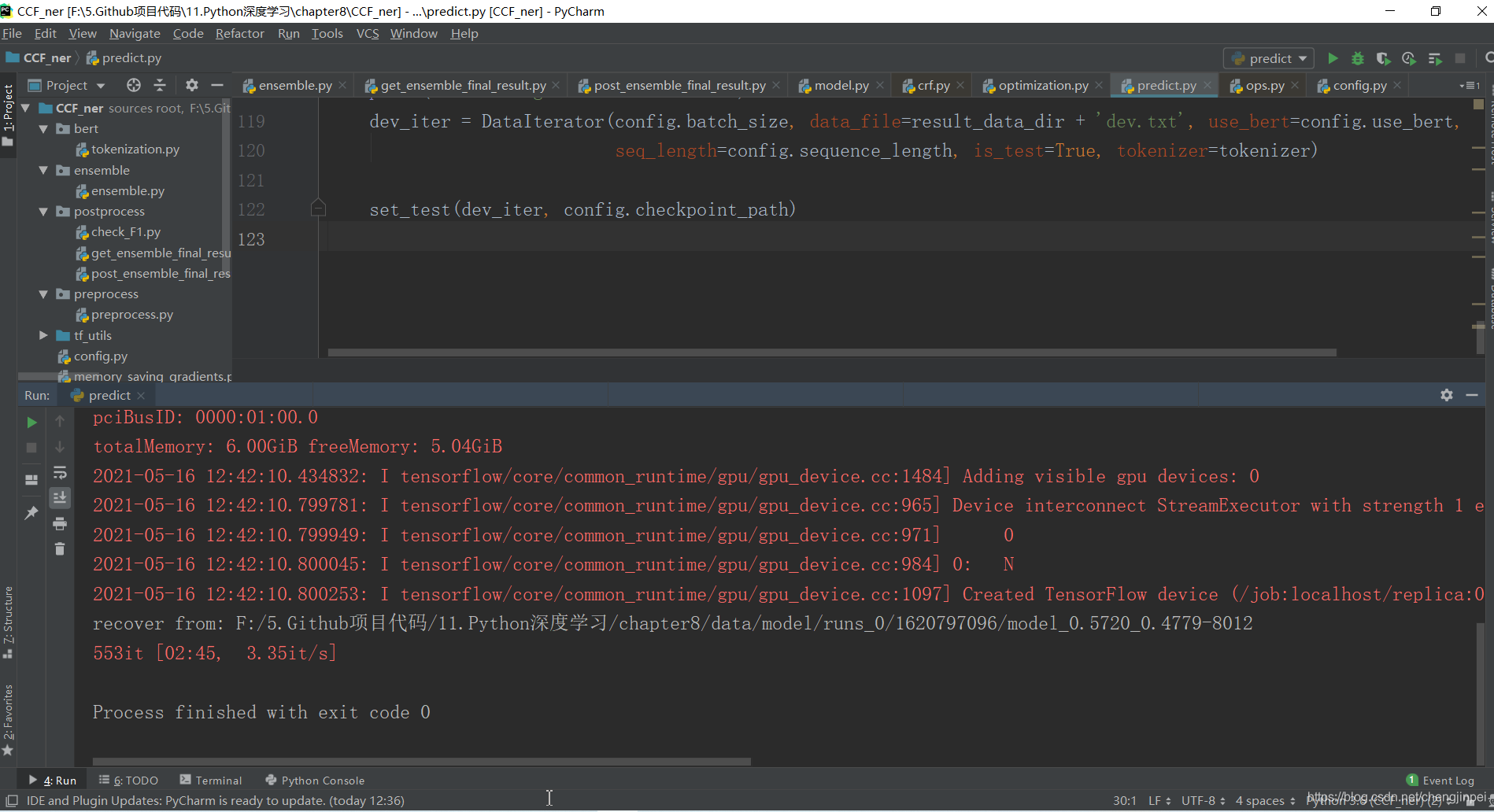Jump up the stack trace in the Run panel
The height and width of the screenshot is (812, 1494).
coord(60,422)
